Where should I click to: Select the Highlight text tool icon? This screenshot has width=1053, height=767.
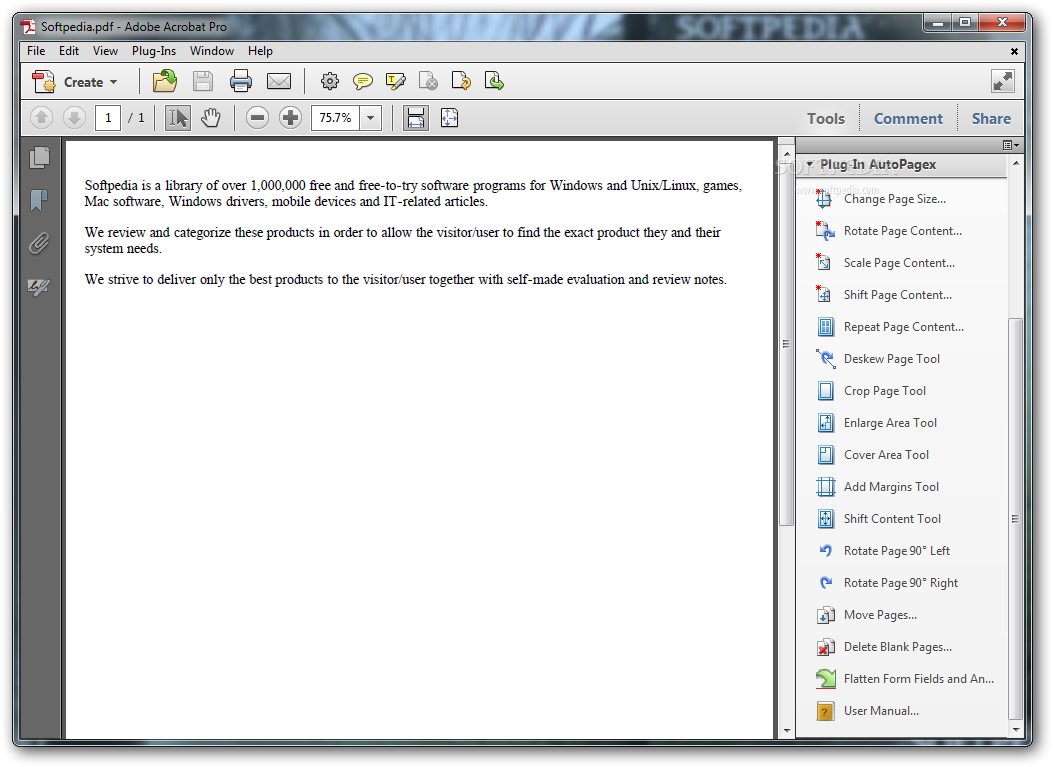(x=396, y=81)
